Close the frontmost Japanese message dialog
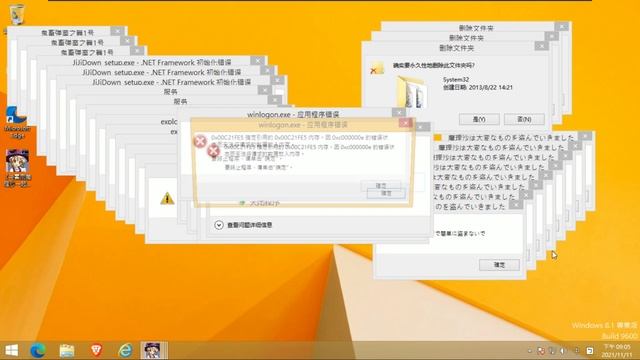640x360 pixels. 516,205
